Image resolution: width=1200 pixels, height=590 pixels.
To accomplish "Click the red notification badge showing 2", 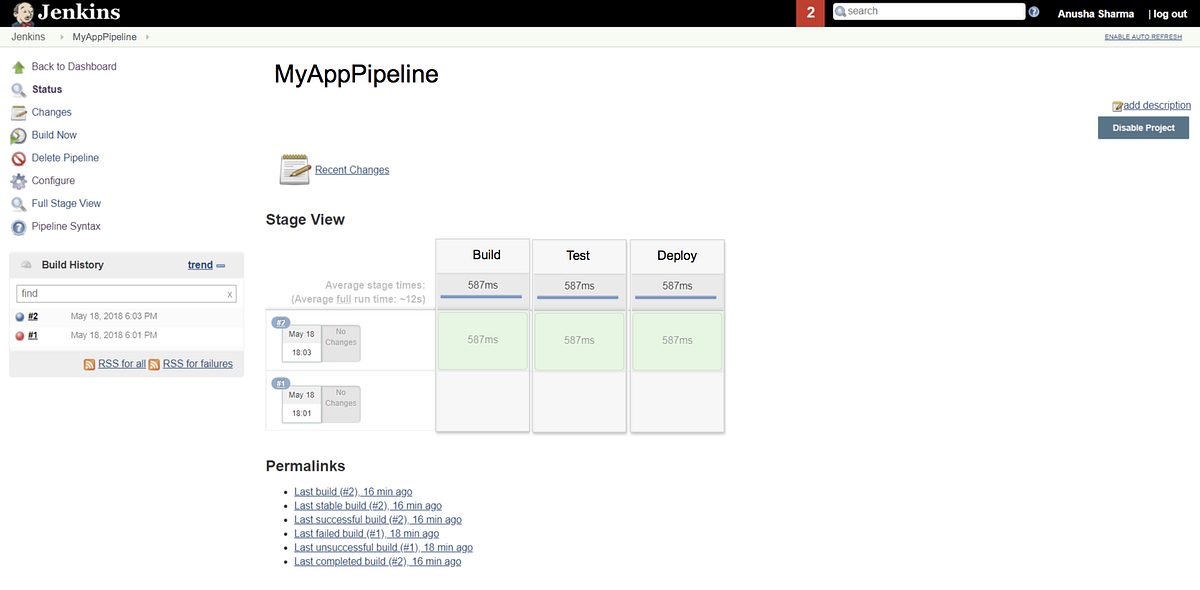I will point(810,13).
